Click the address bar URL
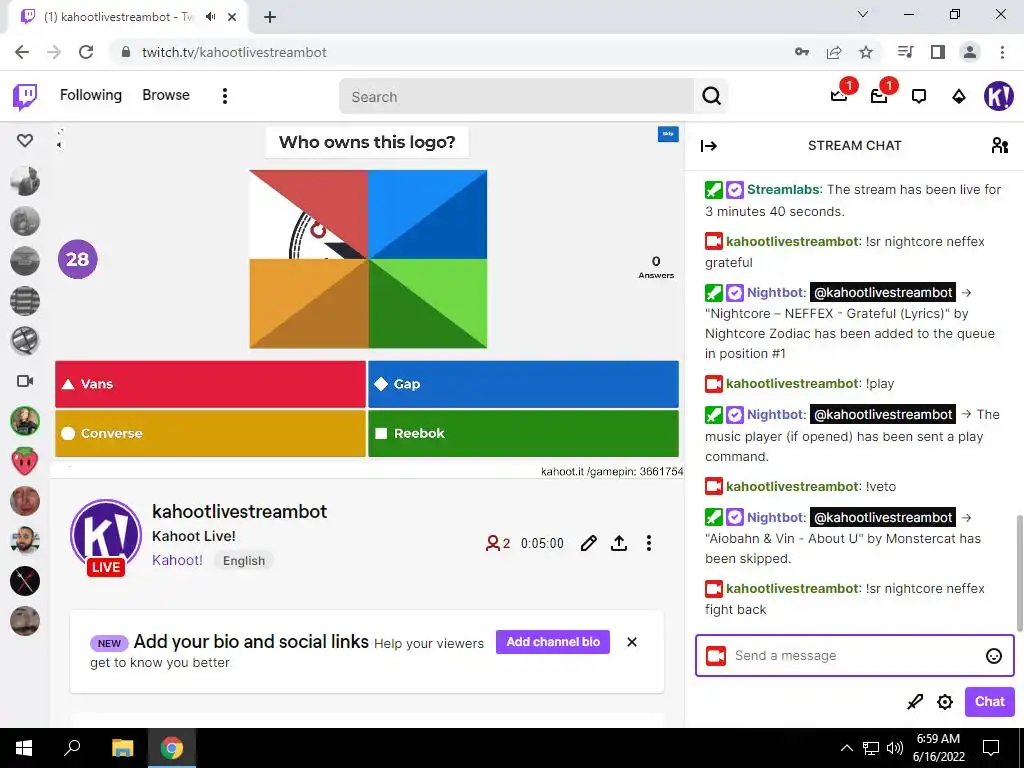 coord(234,52)
